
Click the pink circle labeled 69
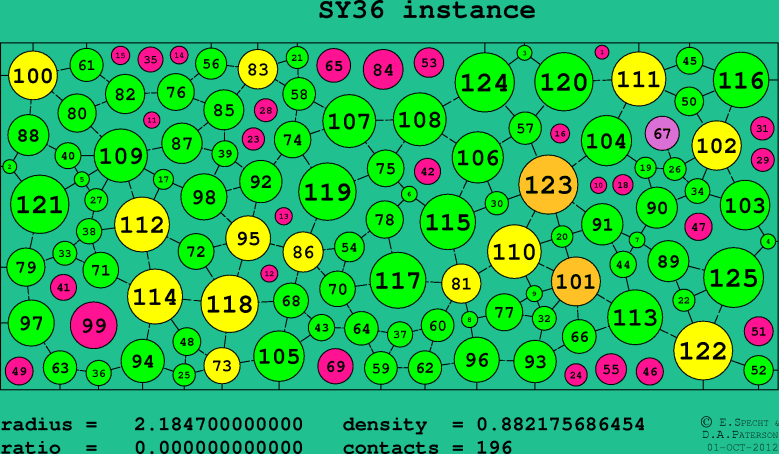(x=335, y=367)
